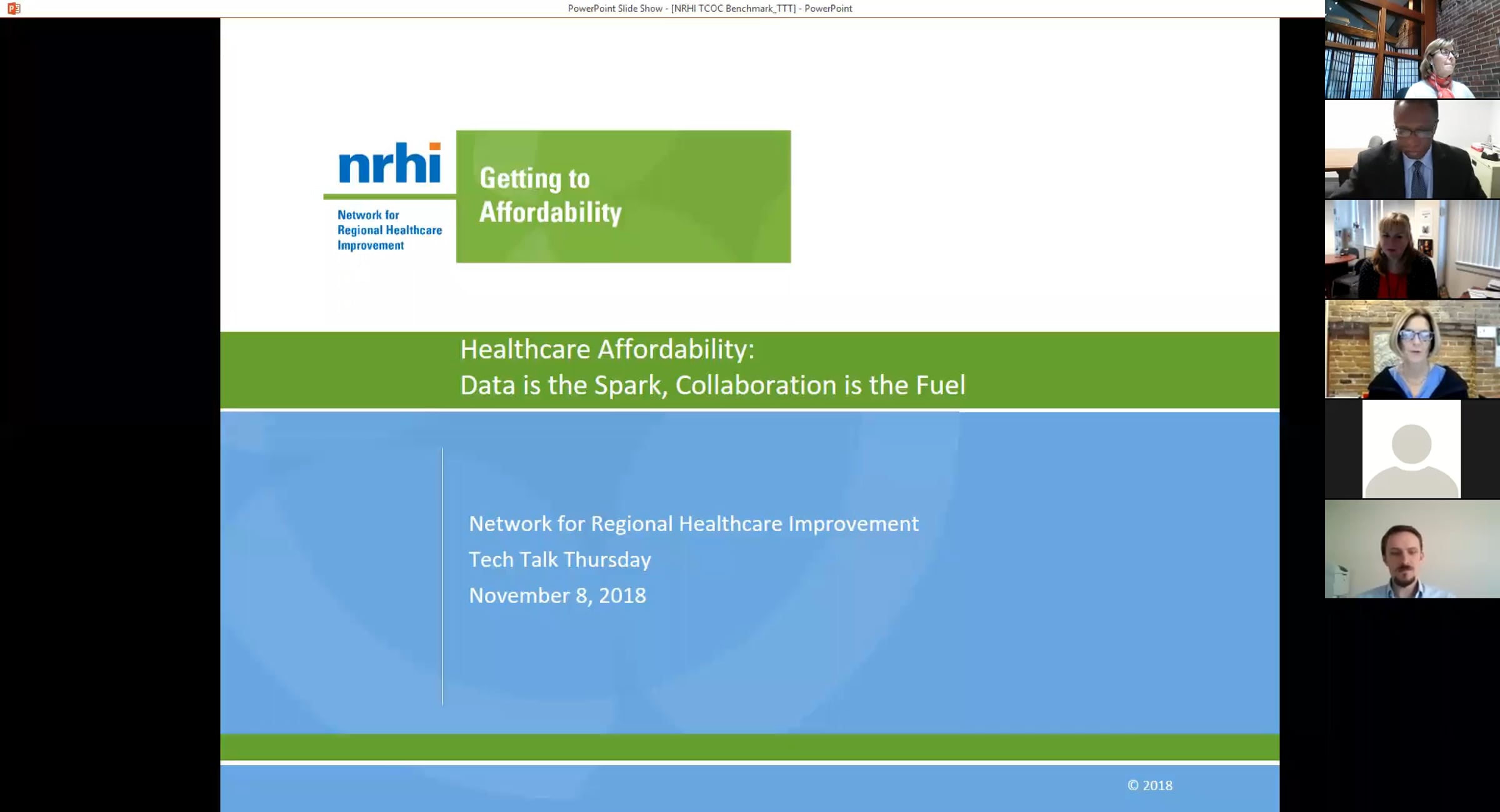Image resolution: width=1500 pixels, height=812 pixels.
Task: Select 'Data is the Spark, Collaboration is the Fuel'
Action: 712,385
